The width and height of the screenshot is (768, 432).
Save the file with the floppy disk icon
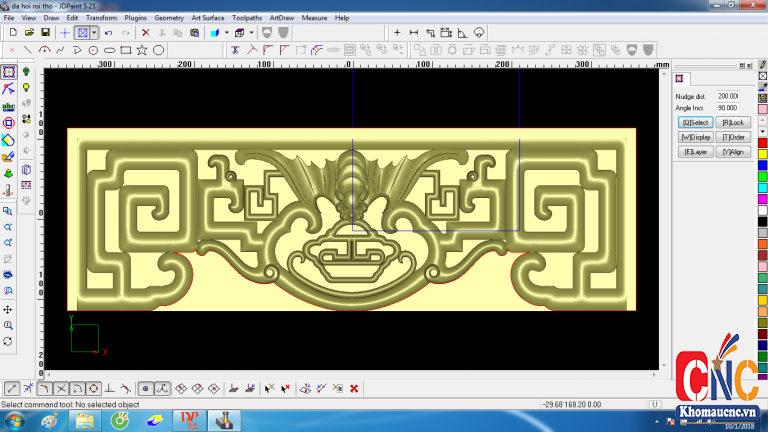[45, 33]
